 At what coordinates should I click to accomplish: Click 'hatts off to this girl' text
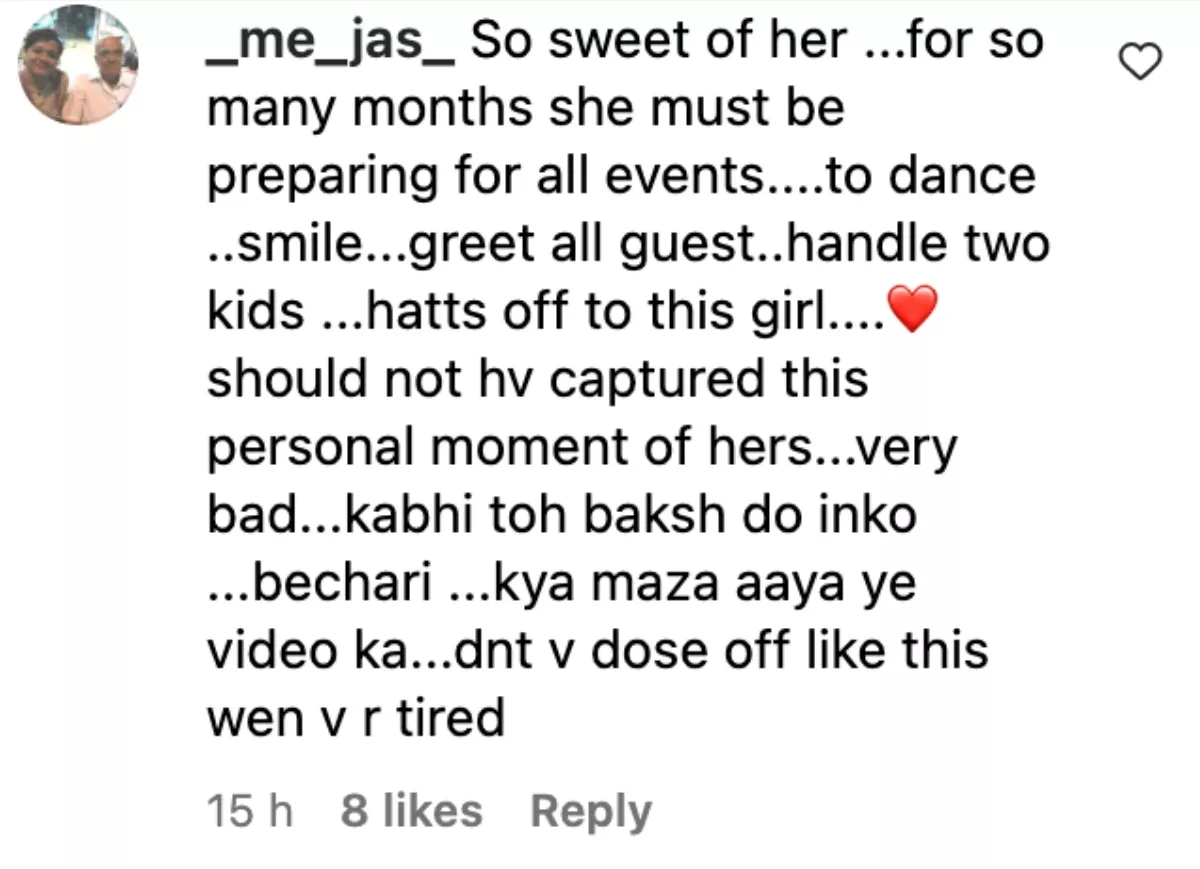tap(594, 312)
